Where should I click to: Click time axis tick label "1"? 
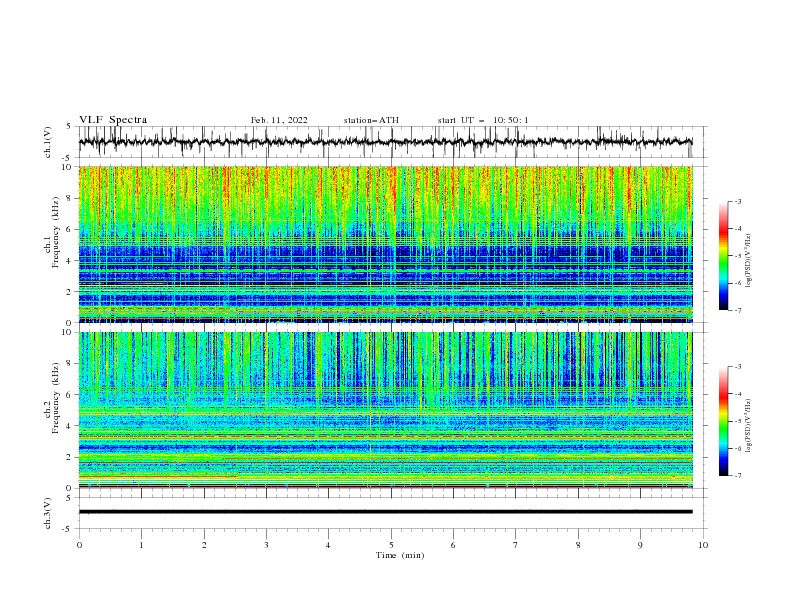(x=141, y=545)
